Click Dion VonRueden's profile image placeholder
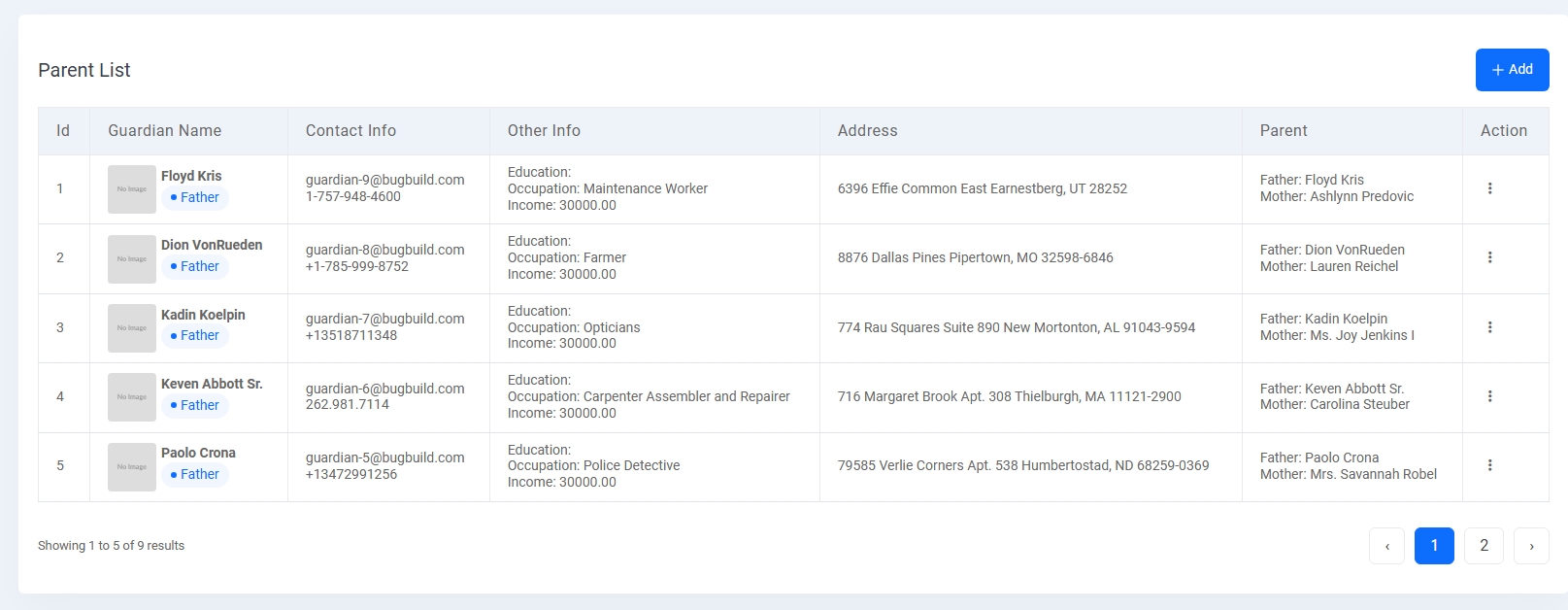Image resolution: width=1568 pixels, height=610 pixels. tap(132, 258)
